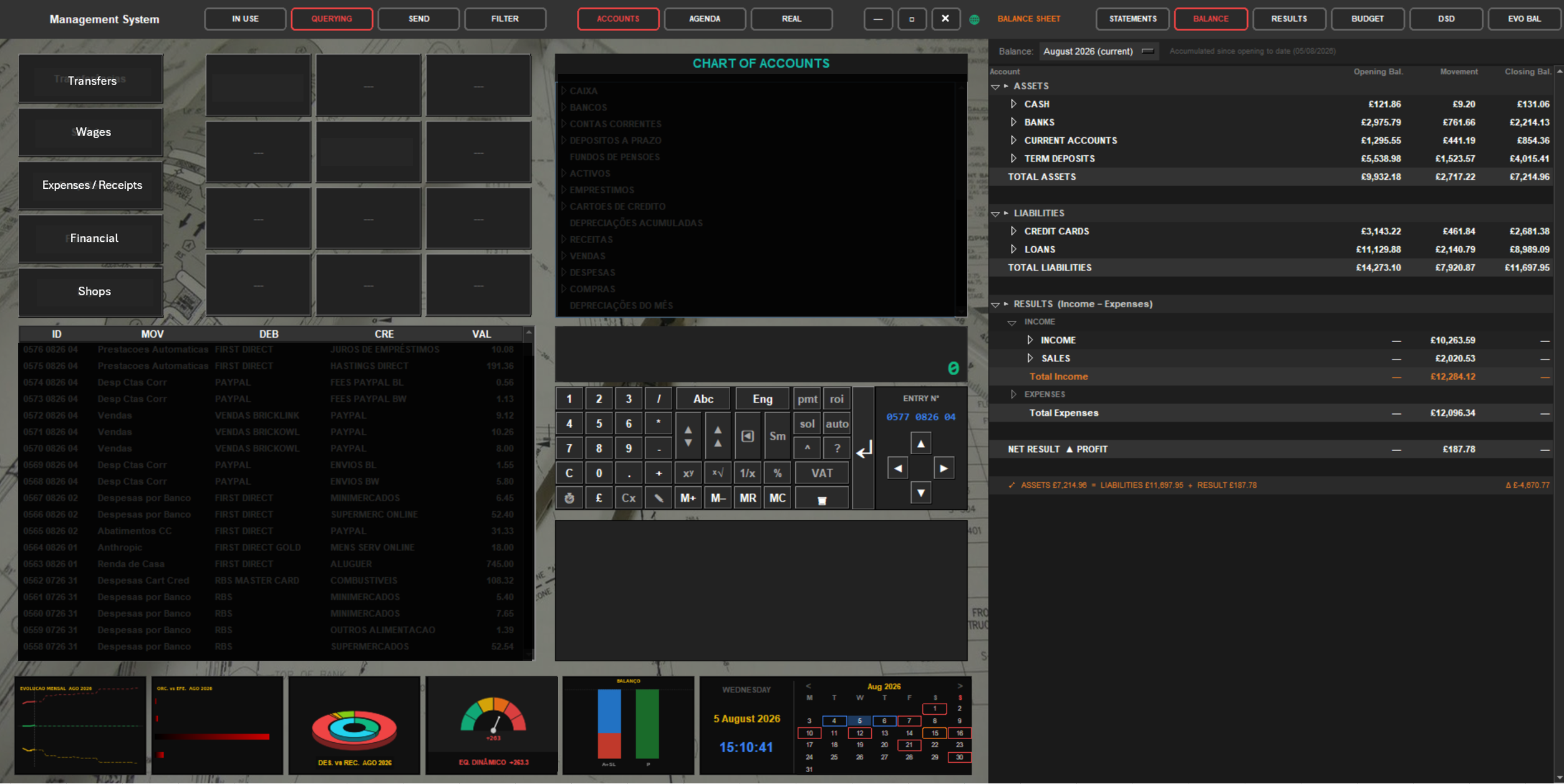Toggle the auto calculator mode key
The width and height of the screenshot is (1564, 784).
point(836,424)
